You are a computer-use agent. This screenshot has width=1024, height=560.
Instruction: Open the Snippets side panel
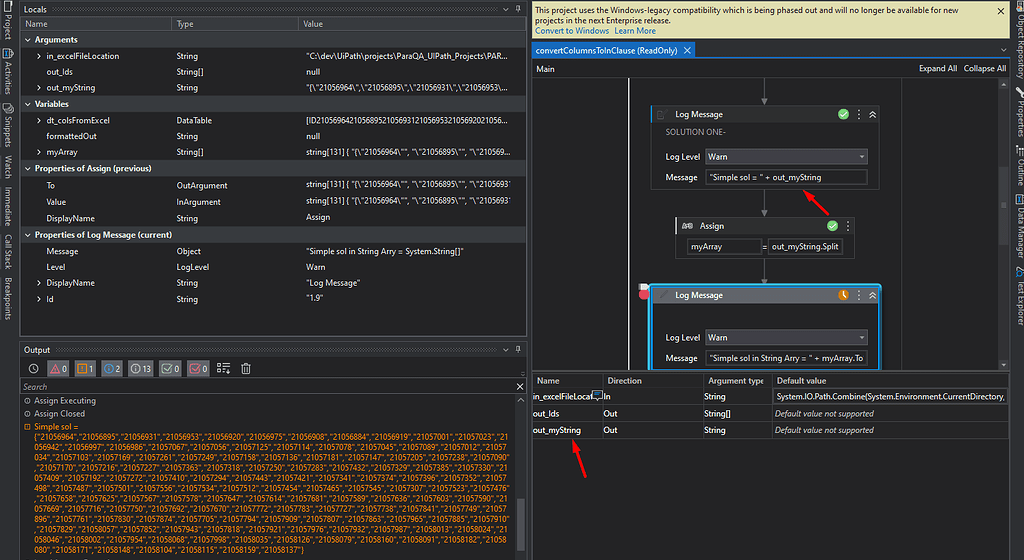[x=8, y=124]
